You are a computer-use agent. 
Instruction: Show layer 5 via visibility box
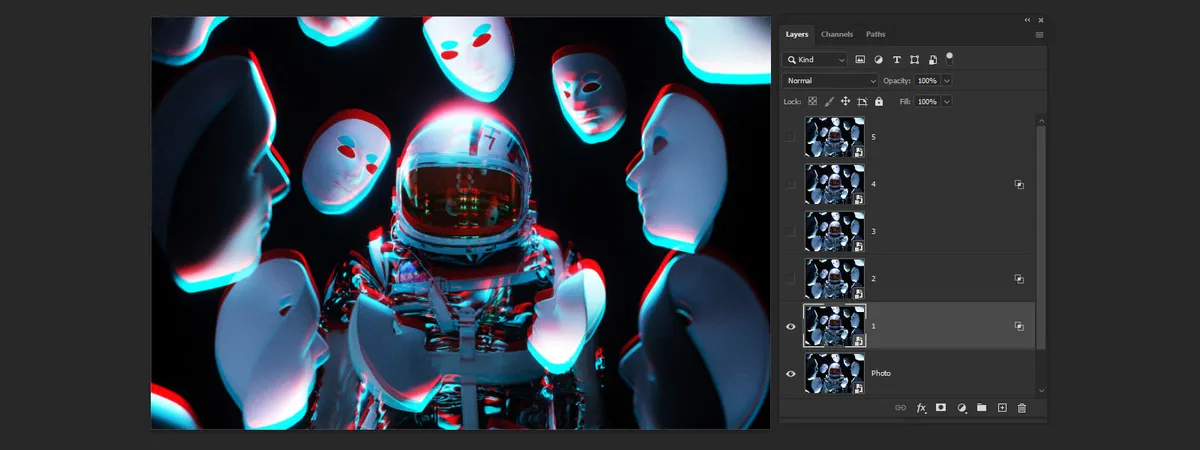(x=791, y=137)
